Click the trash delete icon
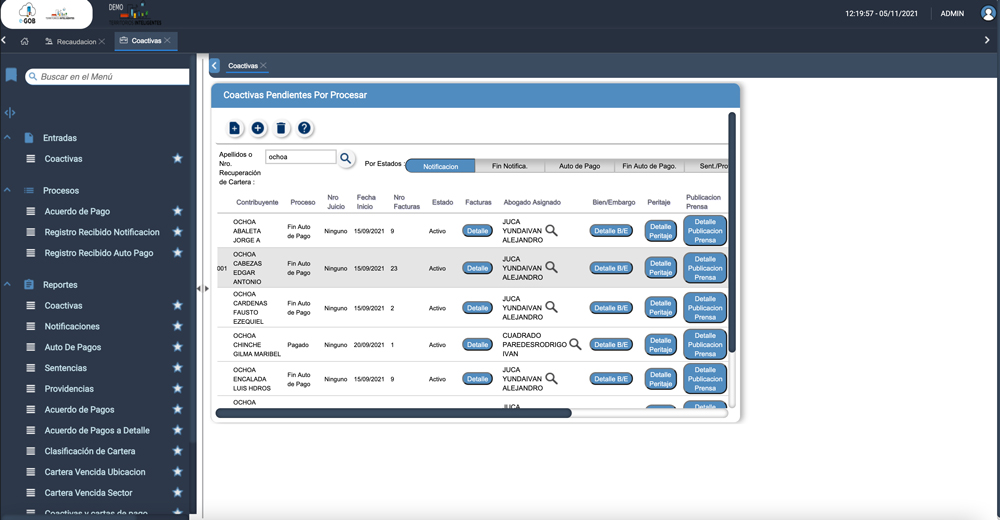Screen dimensions: 1000x520 click(281, 128)
